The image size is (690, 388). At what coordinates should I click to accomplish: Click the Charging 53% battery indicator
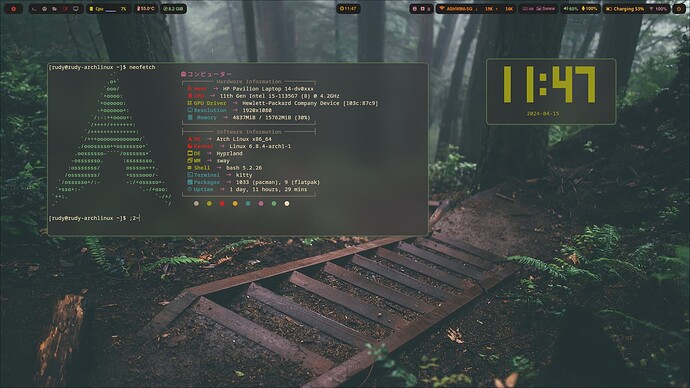click(x=625, y=9)
